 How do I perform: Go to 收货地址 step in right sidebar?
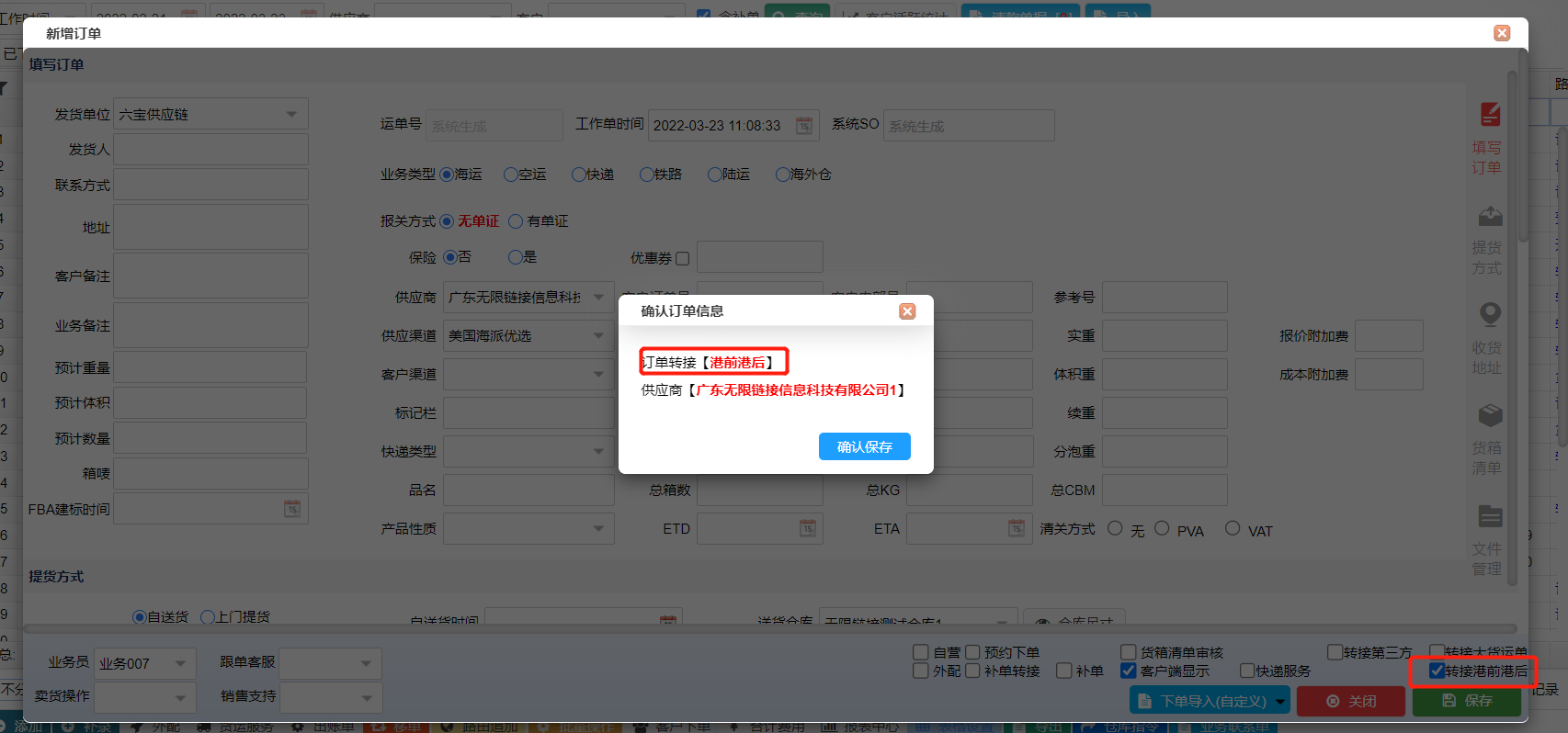point(1489,339)
